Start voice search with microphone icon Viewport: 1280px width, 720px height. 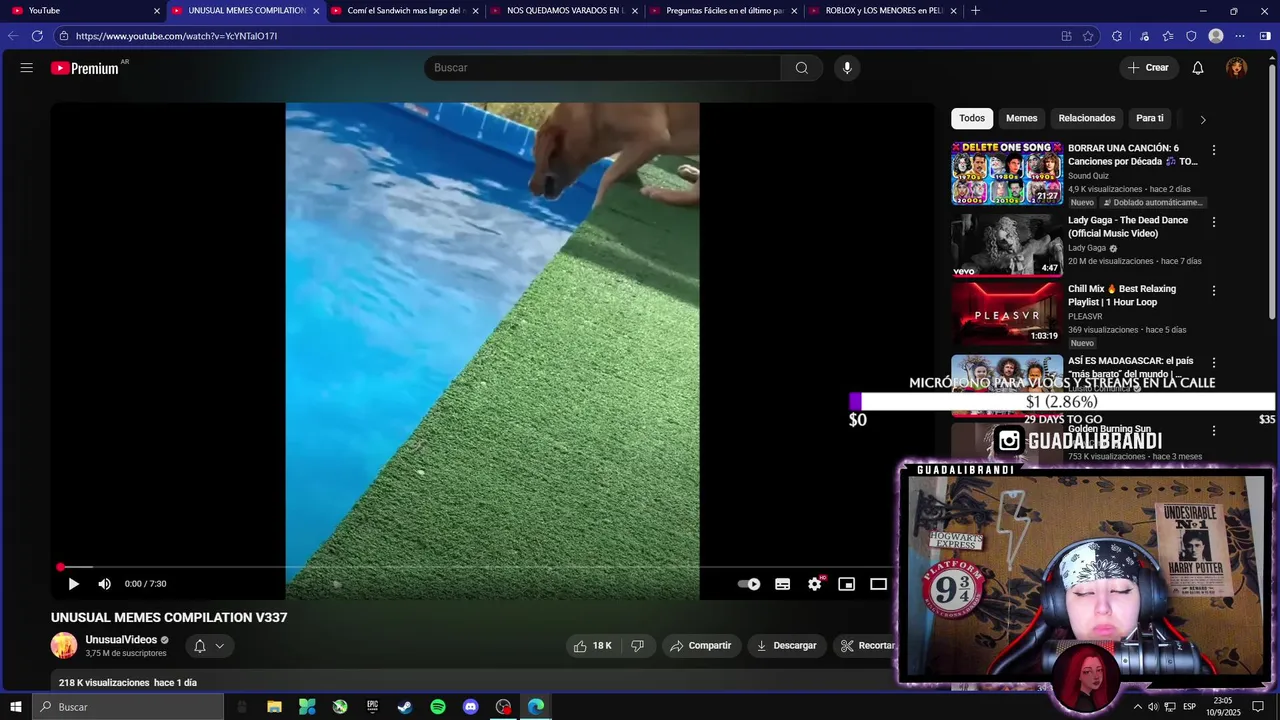[x=847, y=68]
